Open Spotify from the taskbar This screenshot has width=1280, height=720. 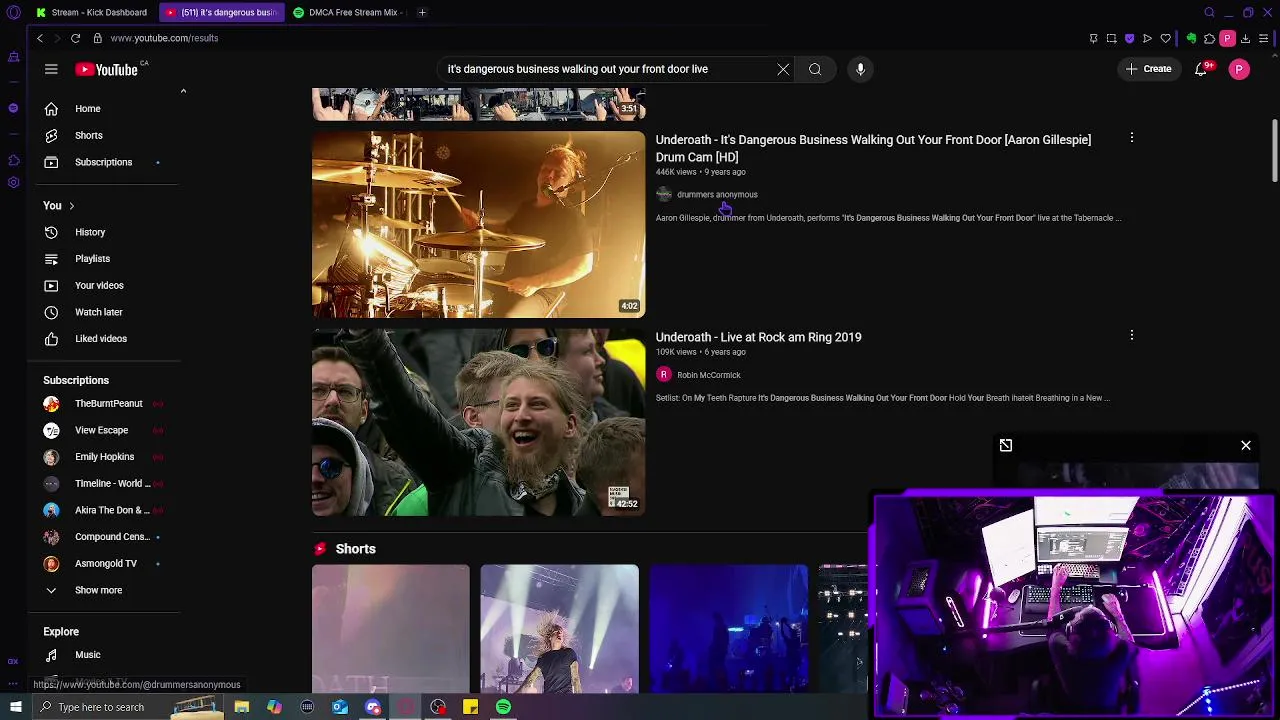pos(503,707)
